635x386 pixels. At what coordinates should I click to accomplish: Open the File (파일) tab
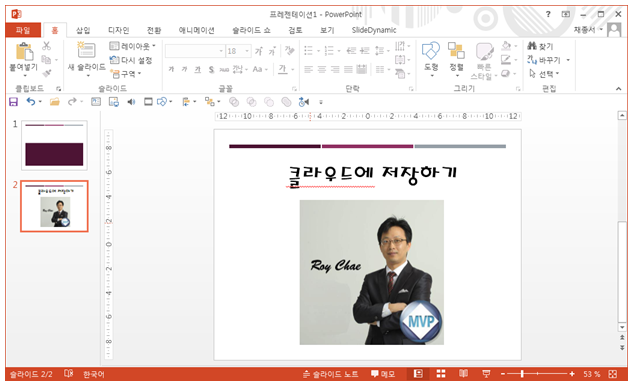pos(23,30)
